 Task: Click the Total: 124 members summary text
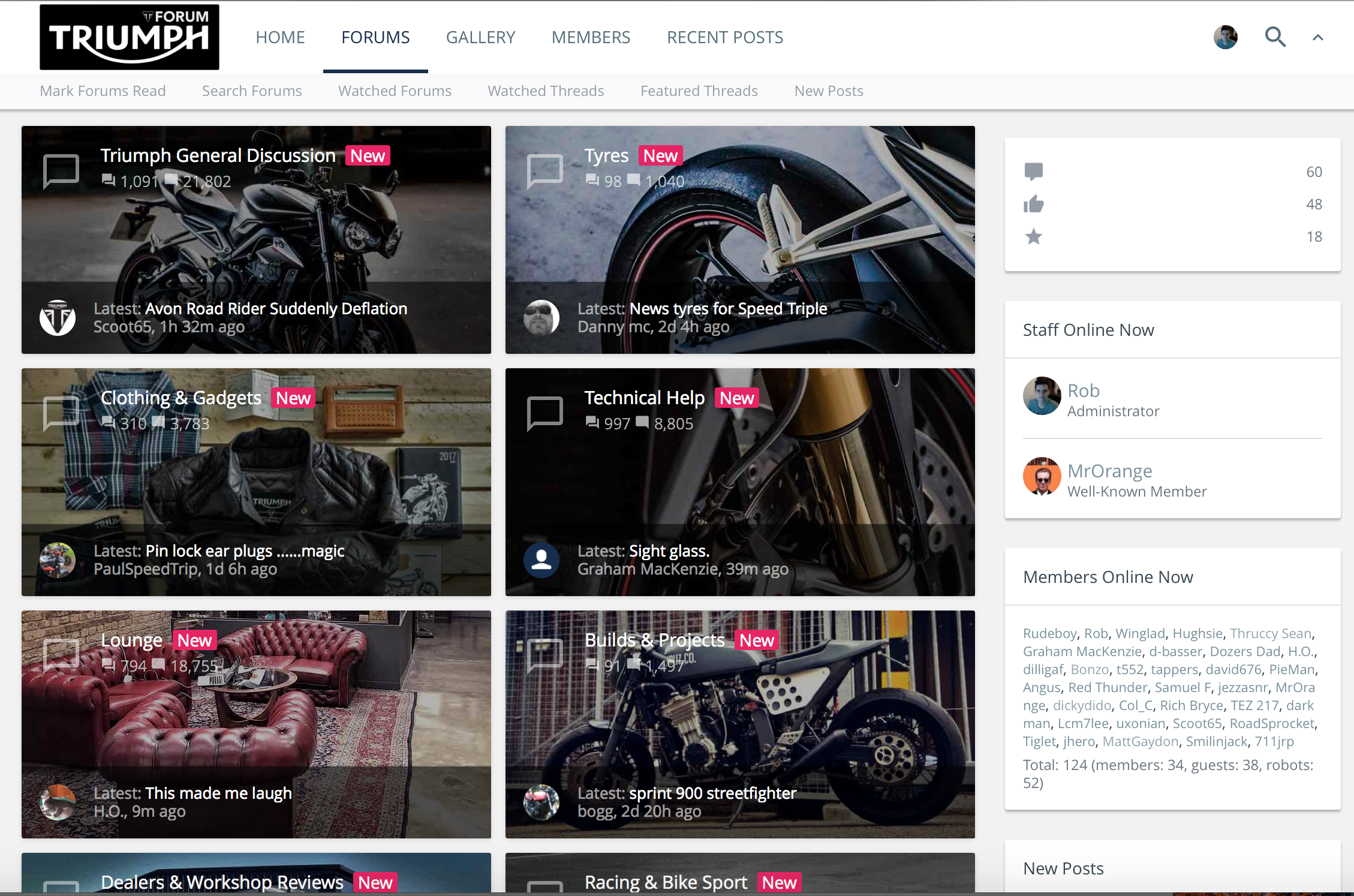pos(1168,774)
